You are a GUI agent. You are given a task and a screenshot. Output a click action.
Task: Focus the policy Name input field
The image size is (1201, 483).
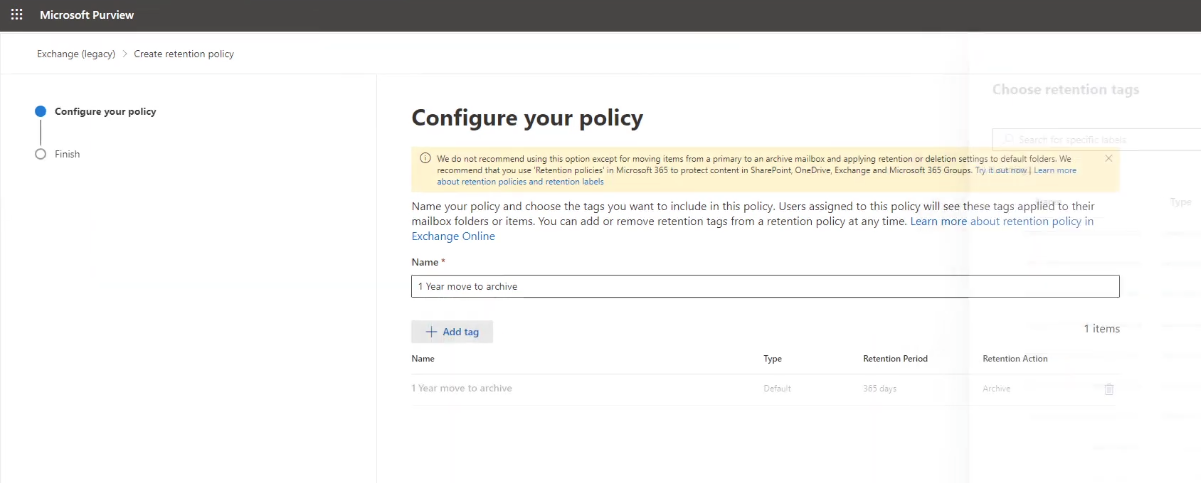765,287
